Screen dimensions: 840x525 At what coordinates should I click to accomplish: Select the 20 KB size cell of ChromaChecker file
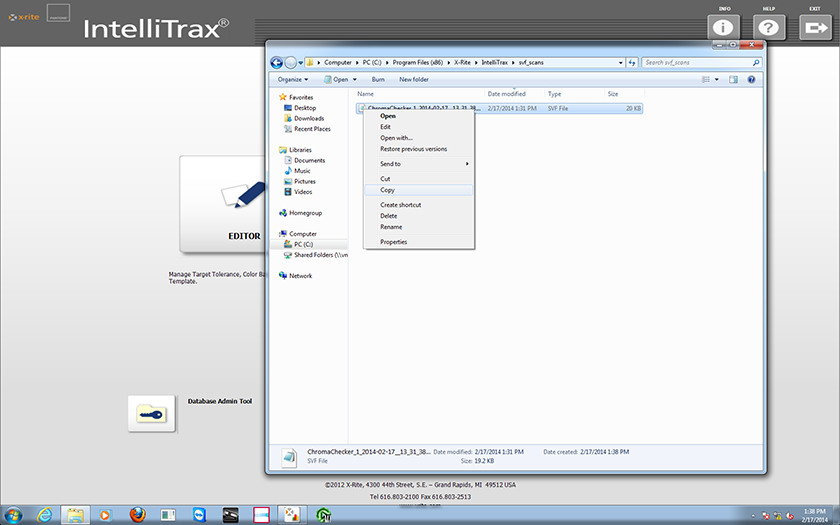(x=633, y=108)
